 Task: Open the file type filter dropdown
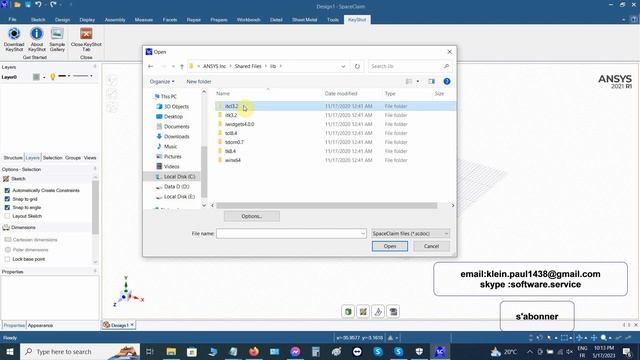tap(410, 233)
